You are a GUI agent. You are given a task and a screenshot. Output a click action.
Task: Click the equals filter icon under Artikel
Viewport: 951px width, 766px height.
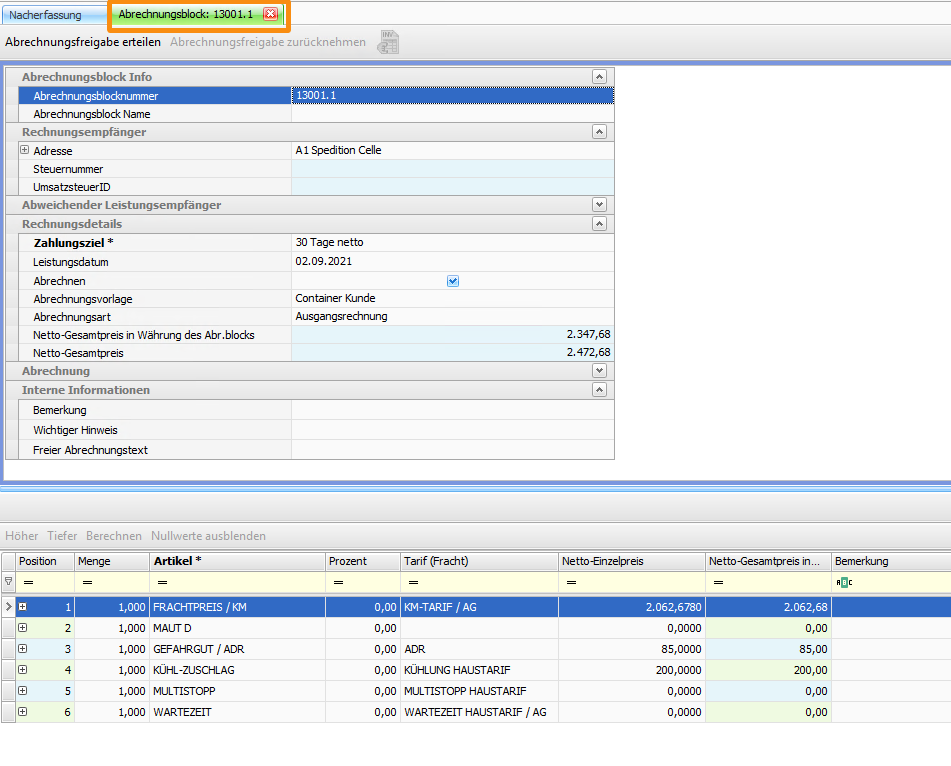162,582
